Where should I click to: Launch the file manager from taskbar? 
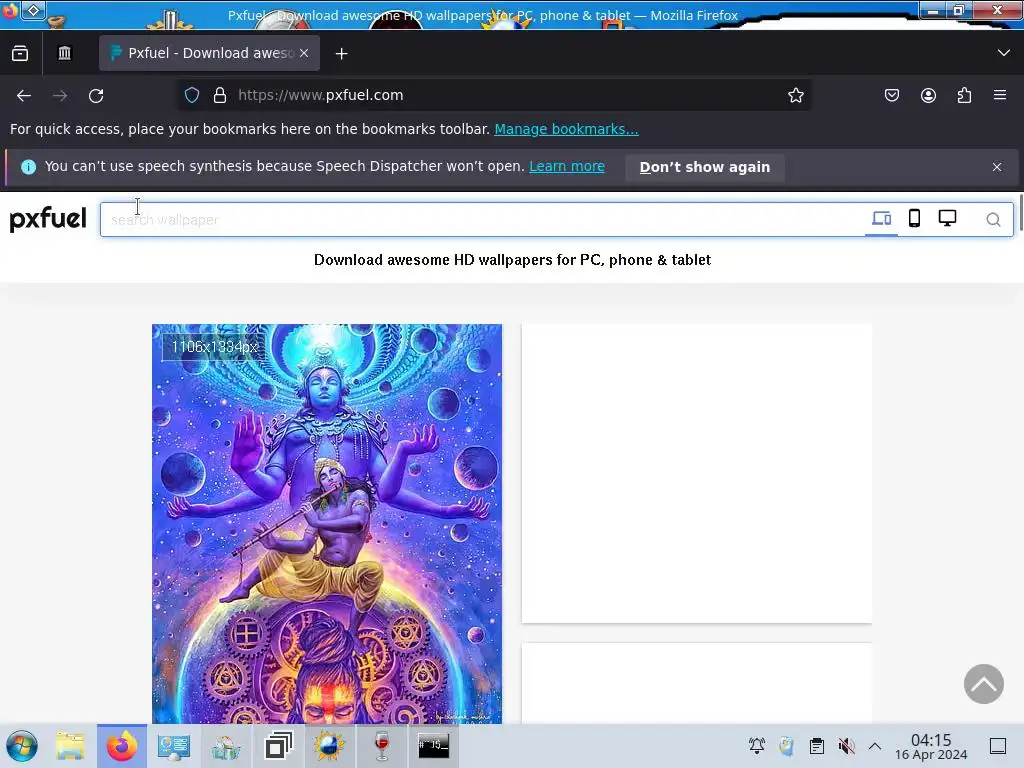tap(70, 746)
